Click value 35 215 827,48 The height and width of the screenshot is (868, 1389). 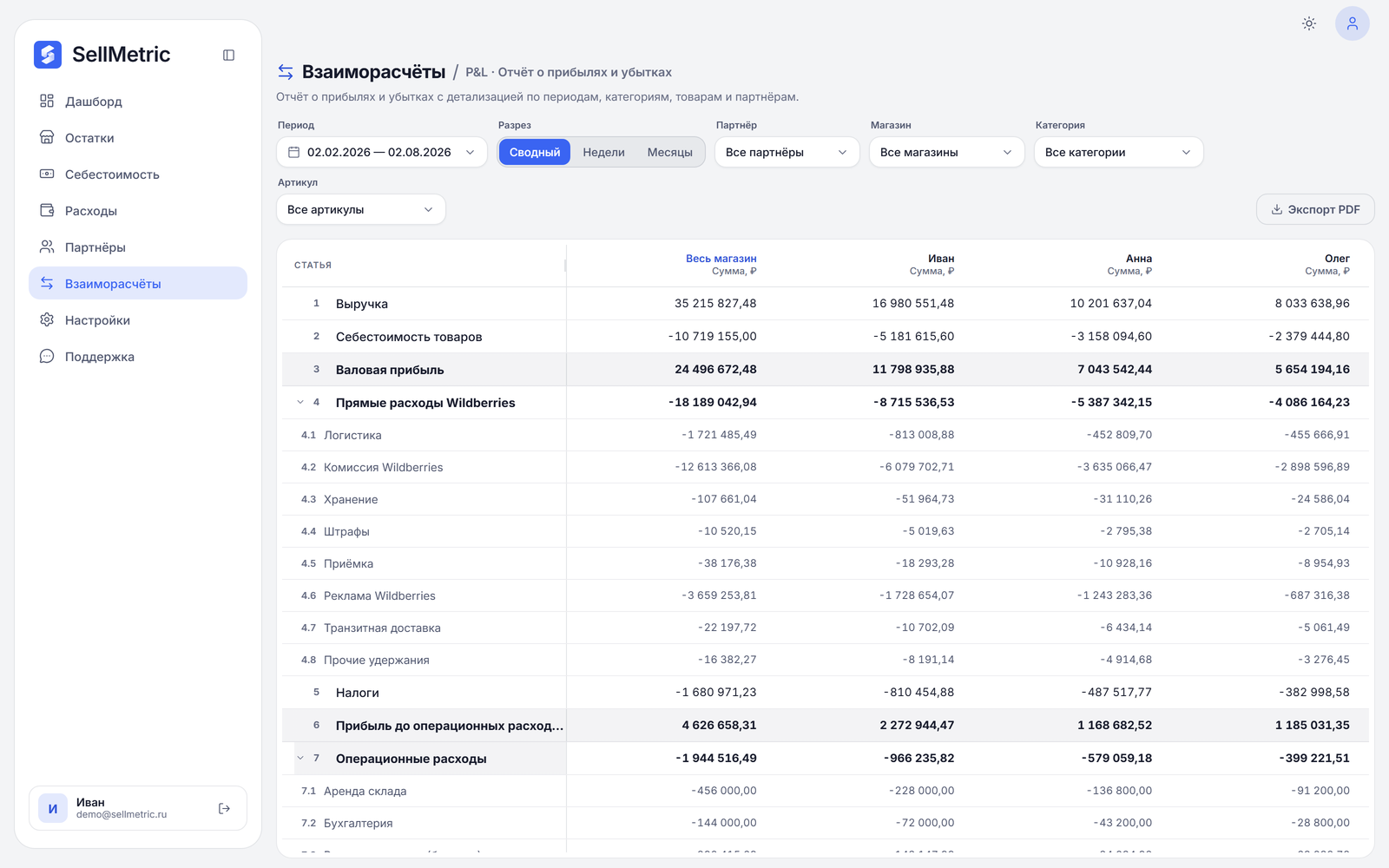tap(715, 303)
